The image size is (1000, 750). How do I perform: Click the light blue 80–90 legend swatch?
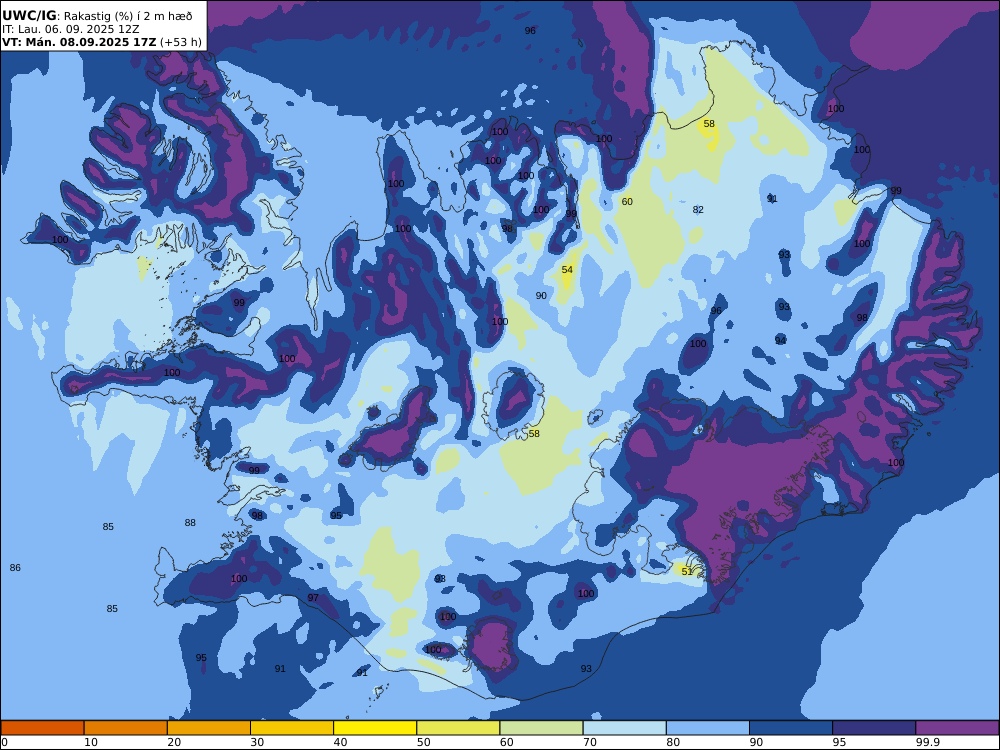(708, 728)
